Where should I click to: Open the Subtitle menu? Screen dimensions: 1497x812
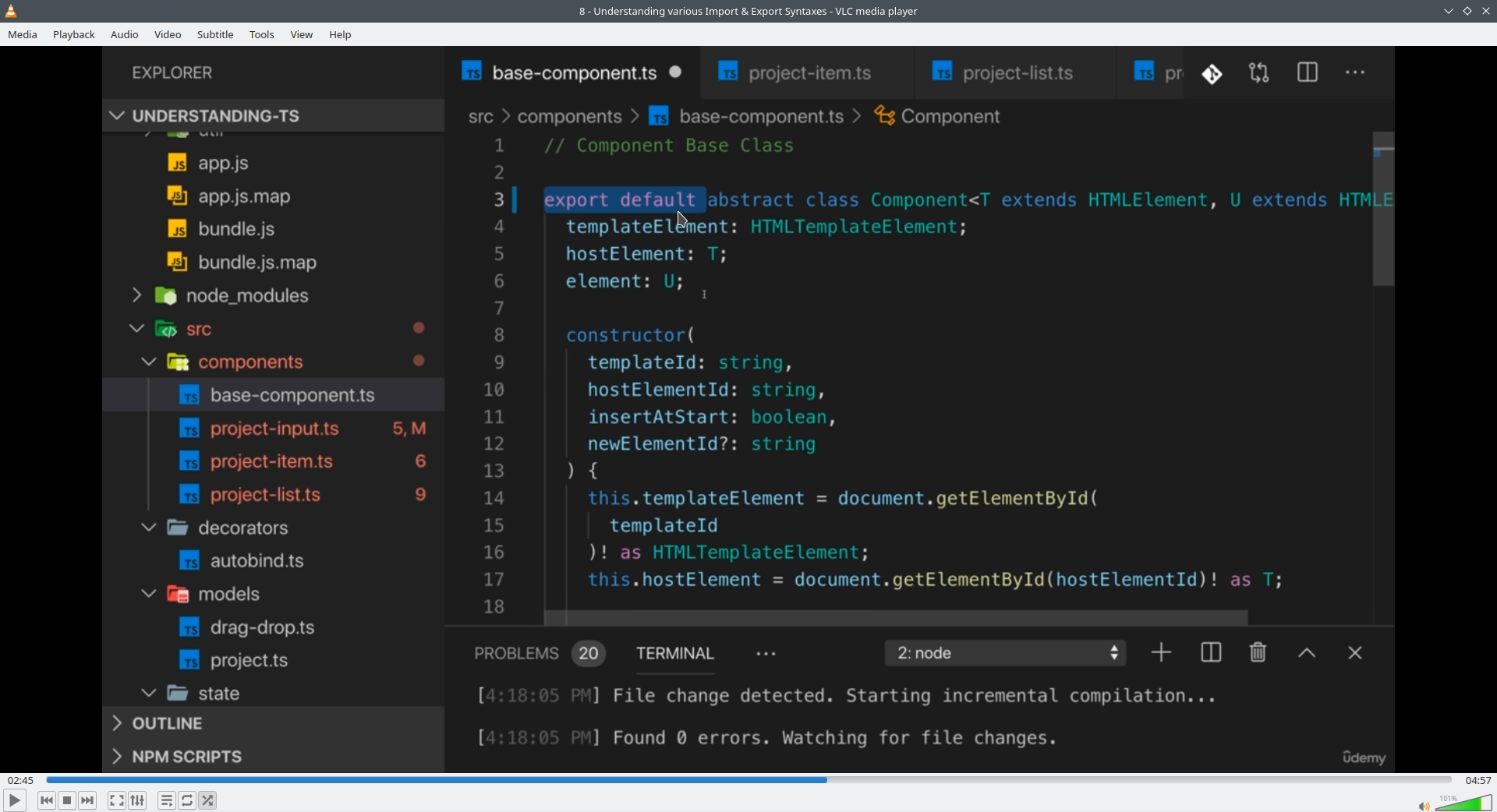[215, 35]
